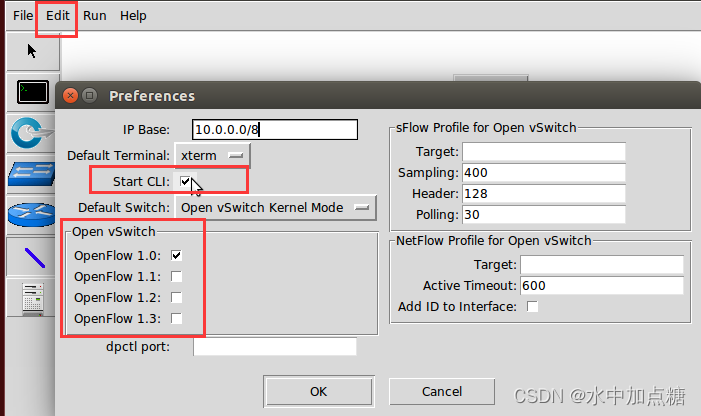Viewport: 701px width, 416px height.
Task: Click the IP Base input field
Action: click(x=275, y=130)
